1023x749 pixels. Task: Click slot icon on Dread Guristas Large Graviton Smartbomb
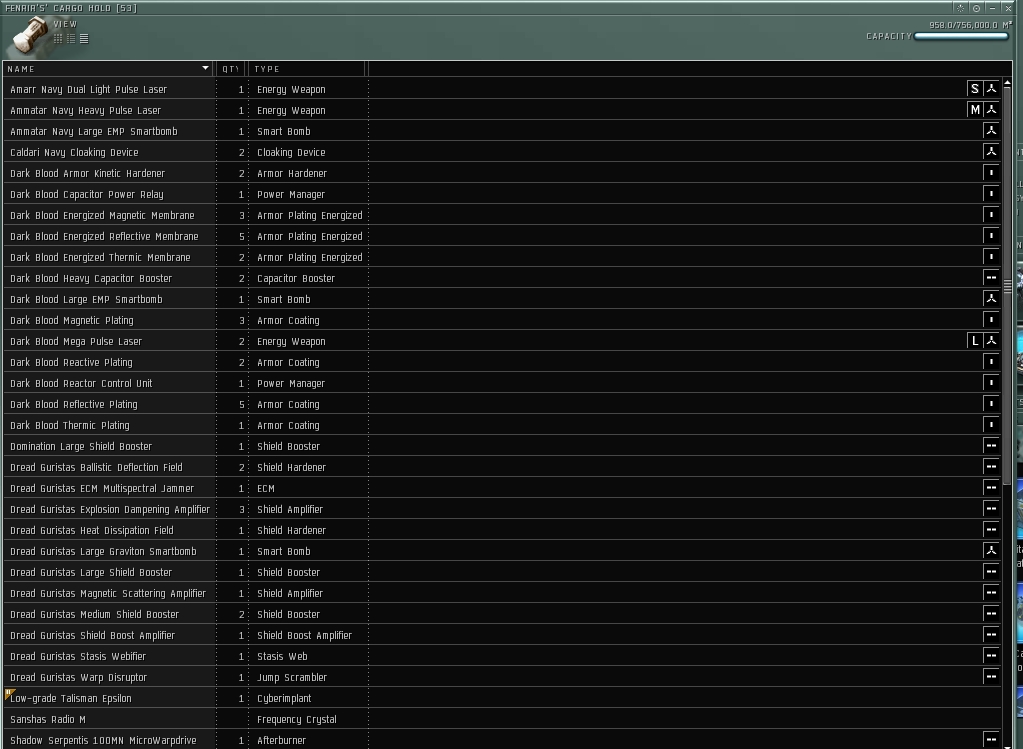coord(991,551)
